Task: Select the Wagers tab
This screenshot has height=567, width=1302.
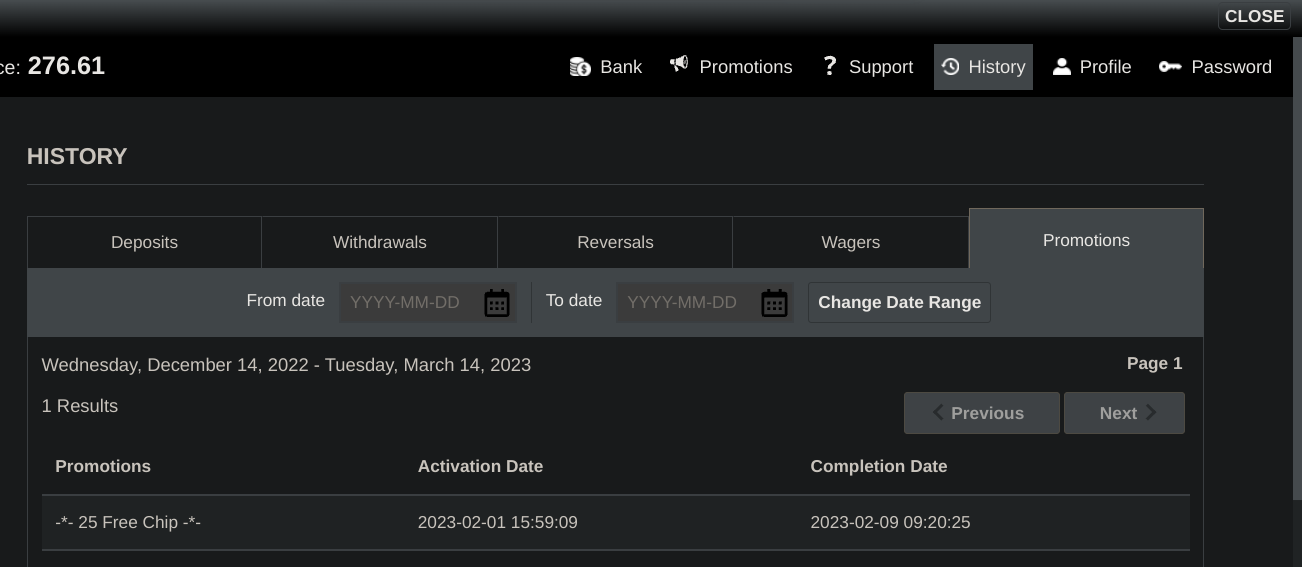Action: click(x=850, y=242)
